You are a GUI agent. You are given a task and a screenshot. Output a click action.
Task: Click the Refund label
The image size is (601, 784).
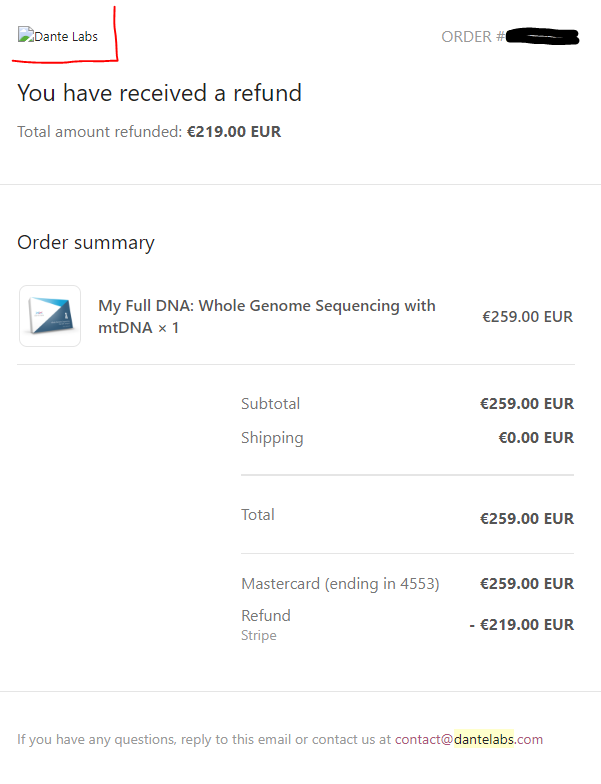coord(266,616)
